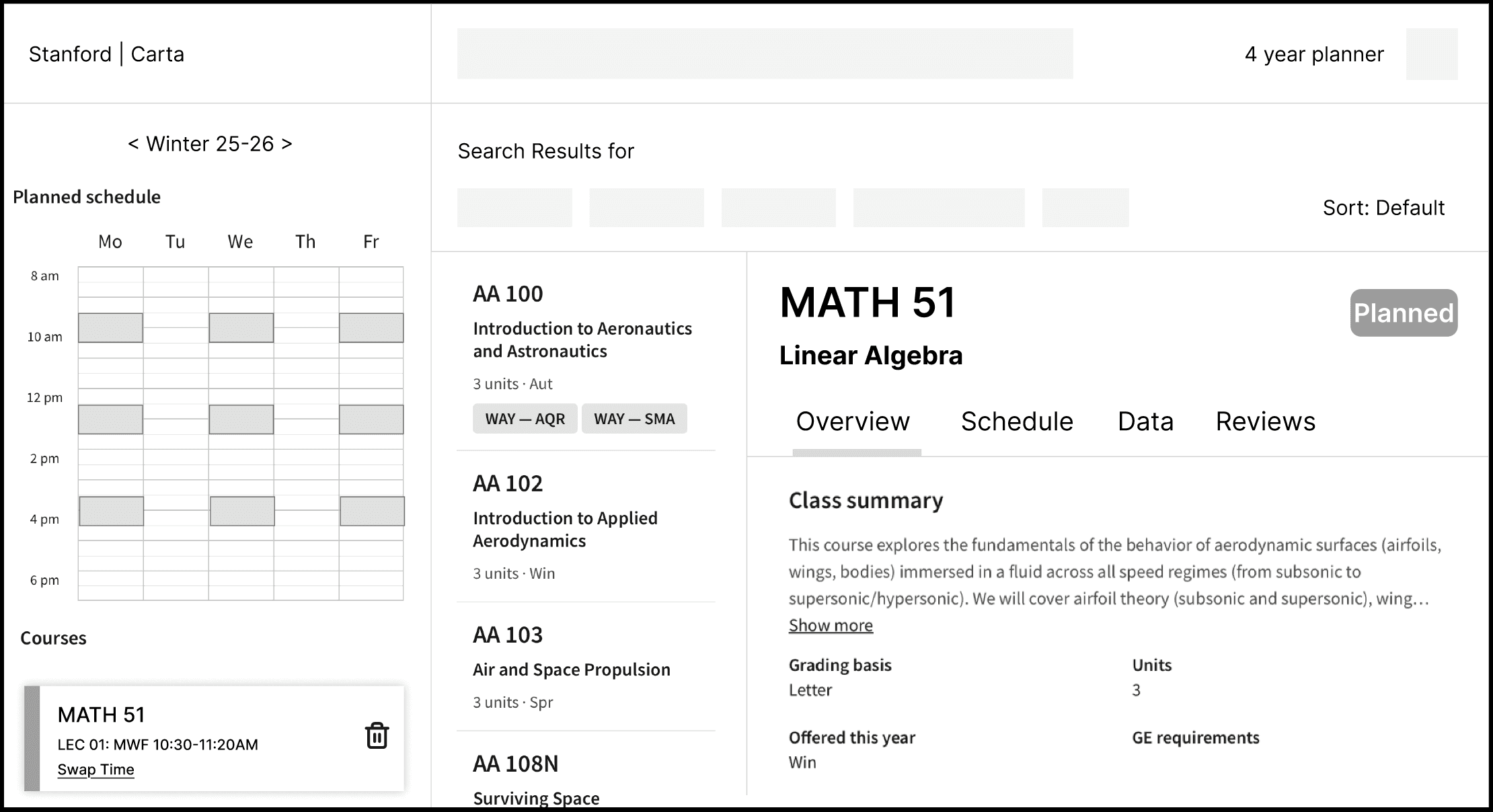Select the Overview tab
The height and width of the screenshot is (812, 1493).
pos(853,421)
